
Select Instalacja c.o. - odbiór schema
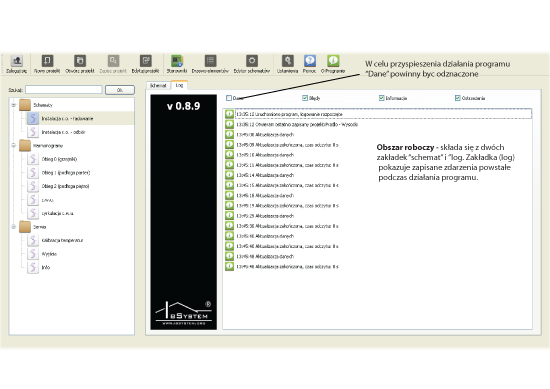(x=63, y=132)
